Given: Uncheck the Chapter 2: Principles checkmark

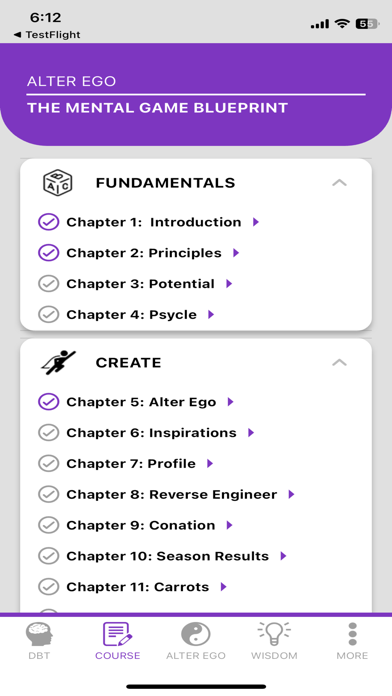Looking at the screenshot, I should 48,253.
